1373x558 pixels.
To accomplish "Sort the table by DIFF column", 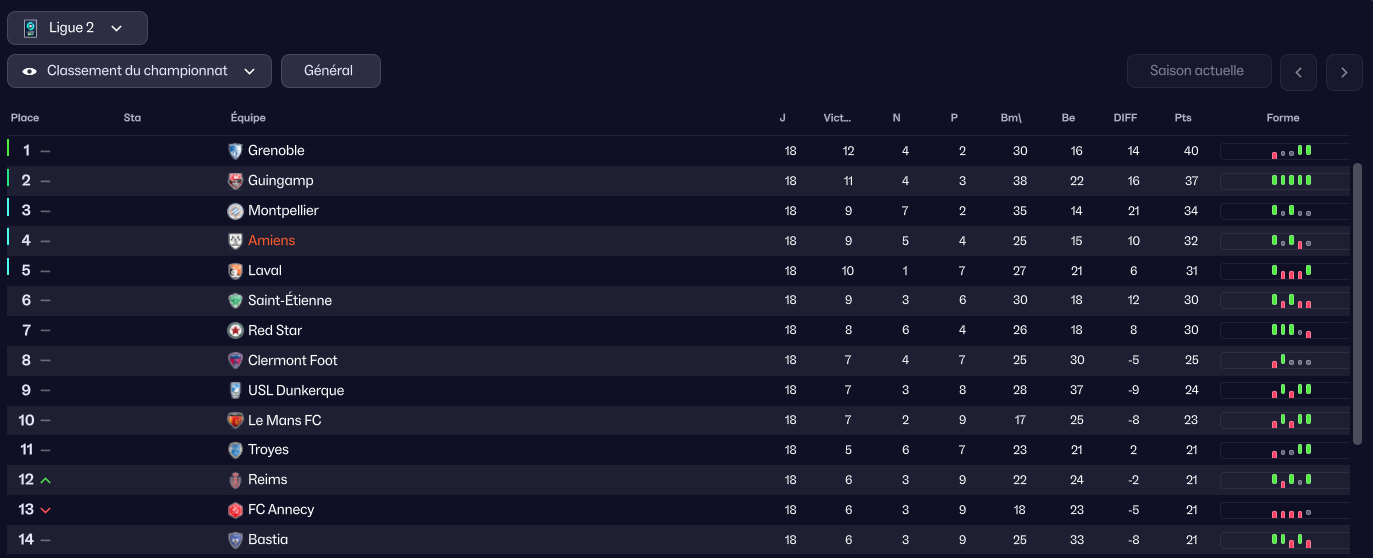I will (x=1125, y=118).
